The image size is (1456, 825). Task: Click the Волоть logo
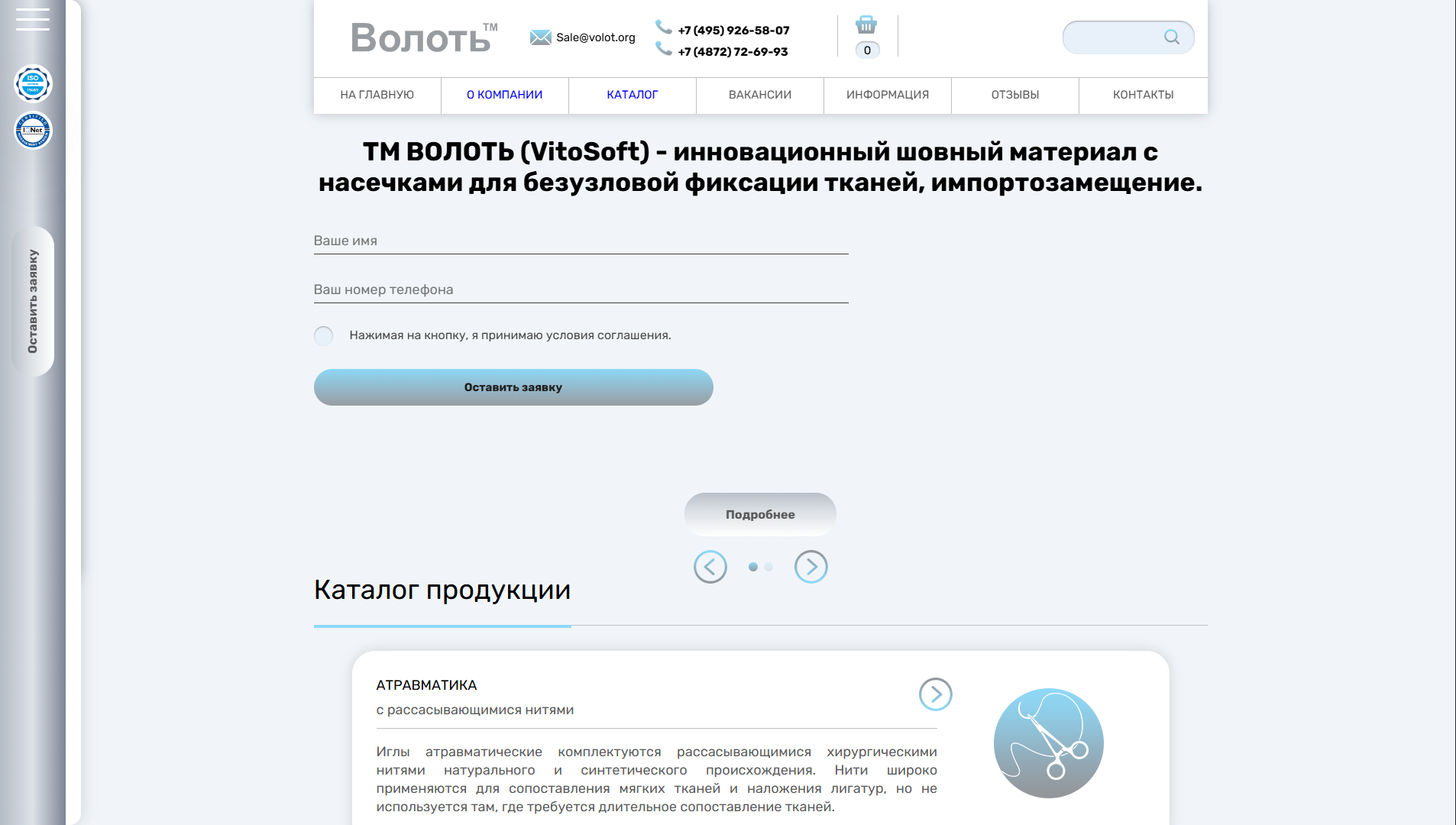[x=424, y=37]
